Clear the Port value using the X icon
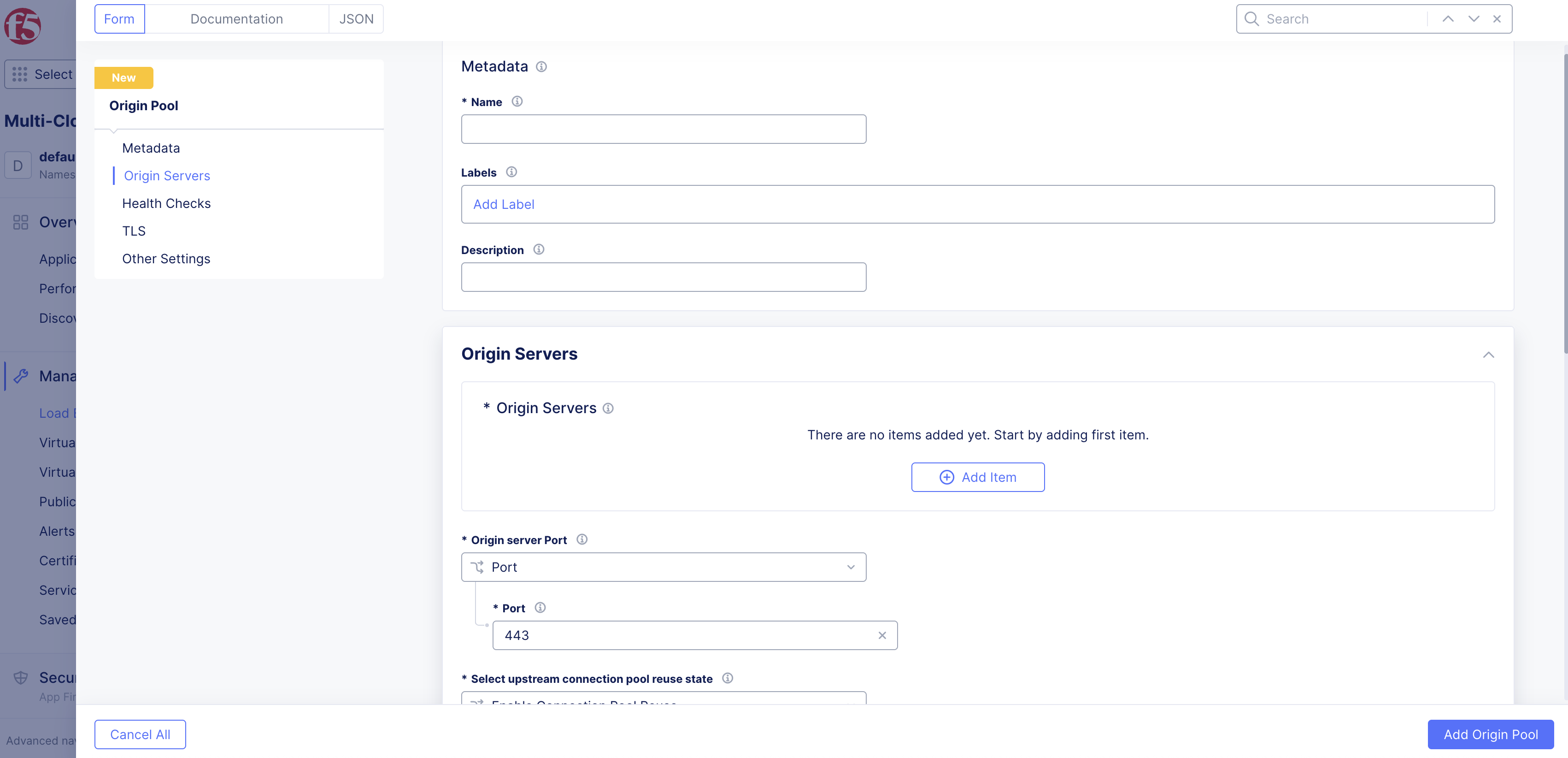The image size is (1568, 758). tap(882, 635)
